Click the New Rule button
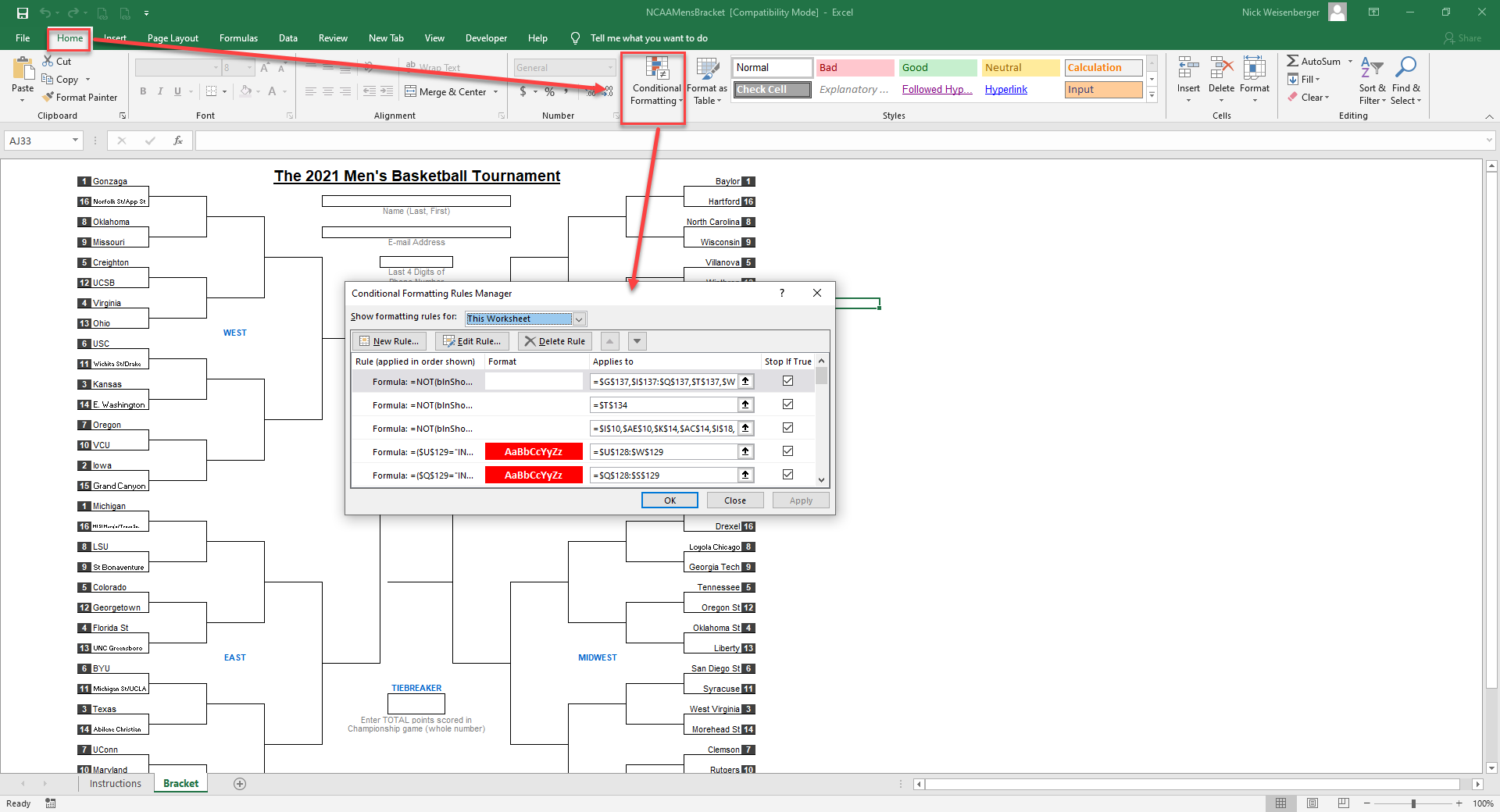The height and width of the screenshot is (812, 1500). coord(389,341)
